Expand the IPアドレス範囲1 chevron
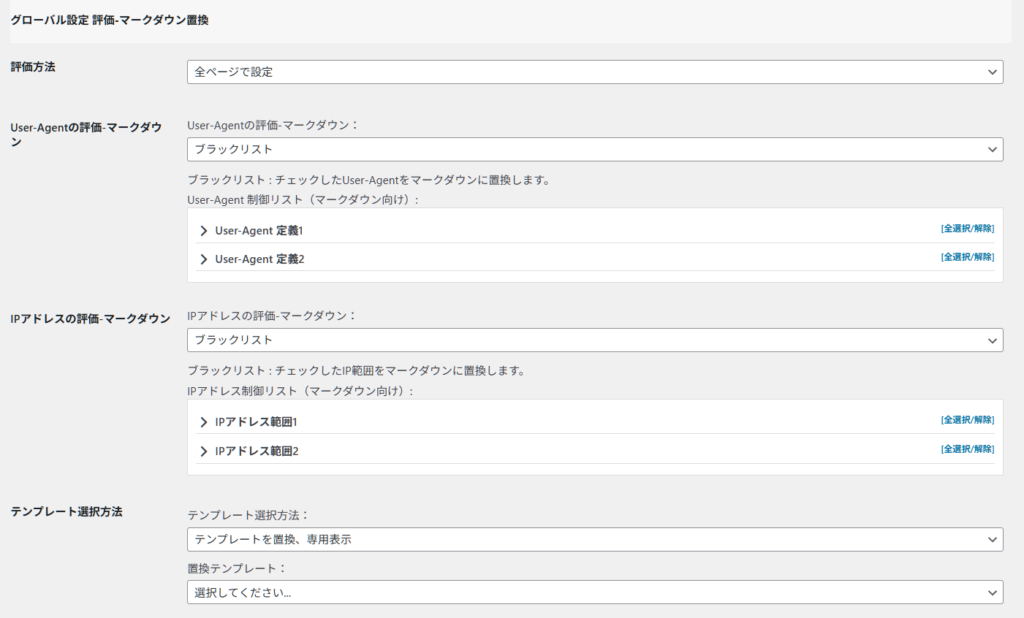This screenshot has height=618, width=1024. point(204,422)
